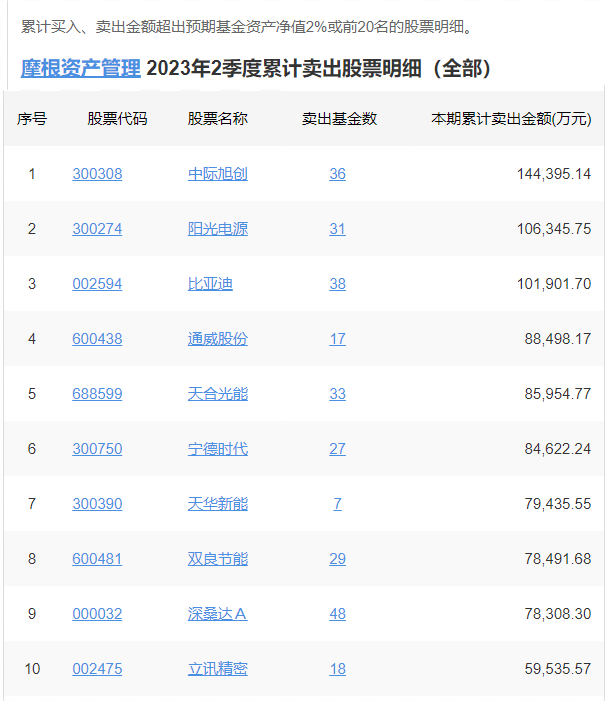
Task: Open 通威股份 stock link
Action: point(217,339)
